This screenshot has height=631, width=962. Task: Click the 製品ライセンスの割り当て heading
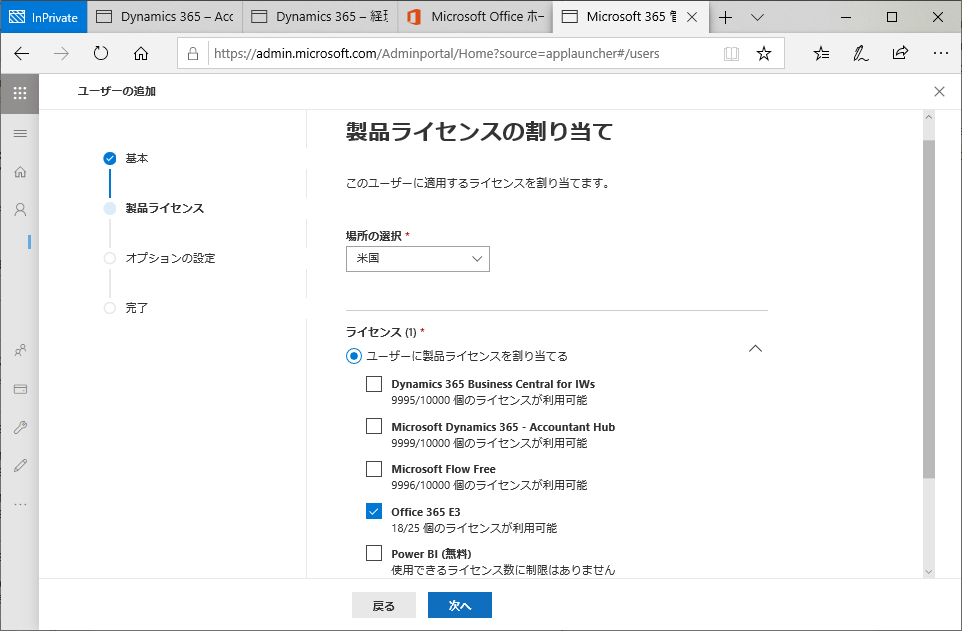tap(479, 131)
